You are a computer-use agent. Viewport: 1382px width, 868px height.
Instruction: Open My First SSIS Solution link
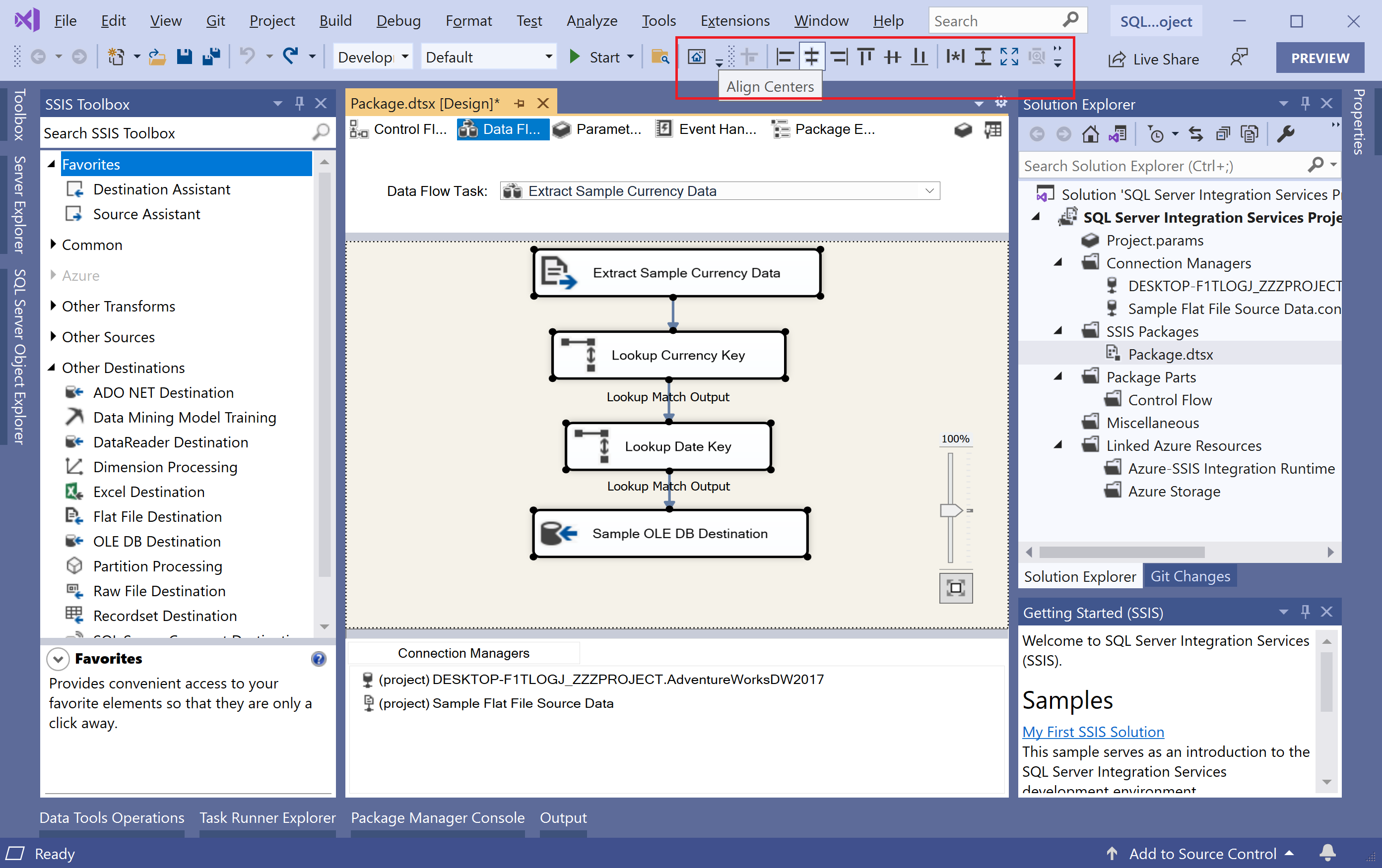pos(1093,732)
